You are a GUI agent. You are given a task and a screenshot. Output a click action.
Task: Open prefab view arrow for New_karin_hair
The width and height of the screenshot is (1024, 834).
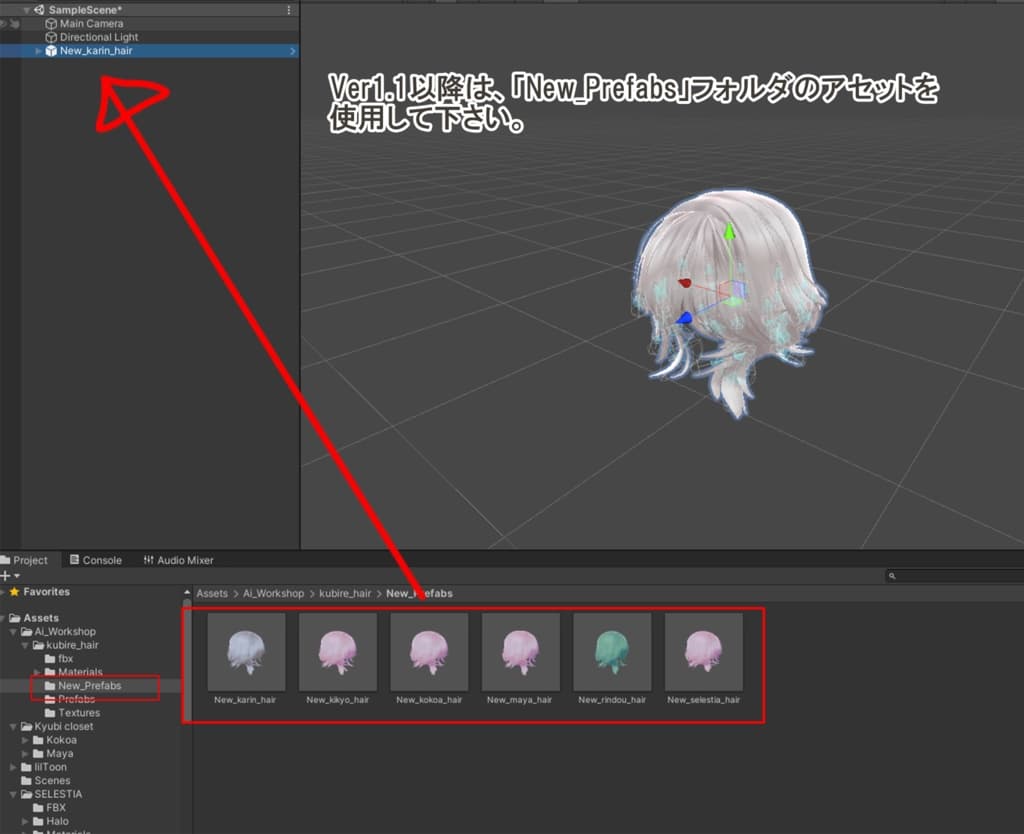click(292, 51)
